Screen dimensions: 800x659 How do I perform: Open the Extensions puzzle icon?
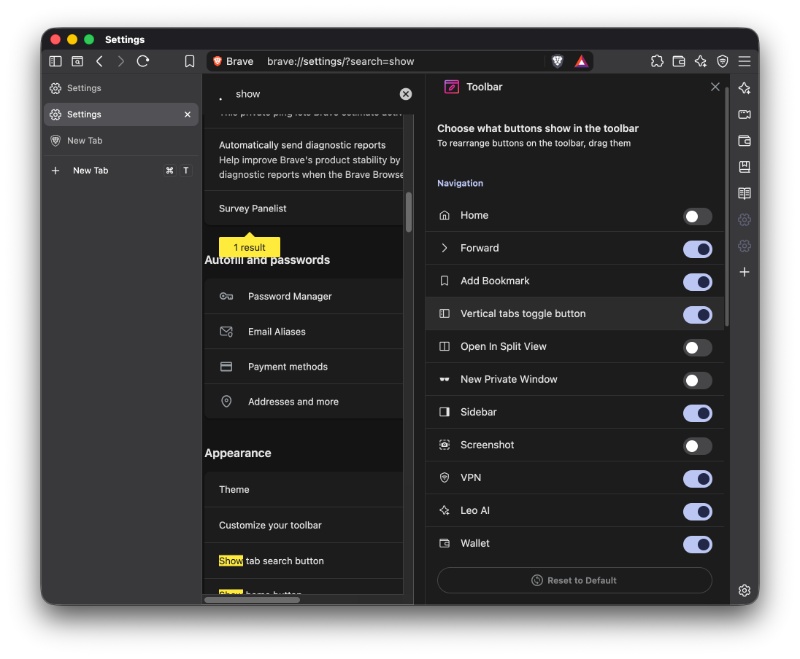coord(657,61)
